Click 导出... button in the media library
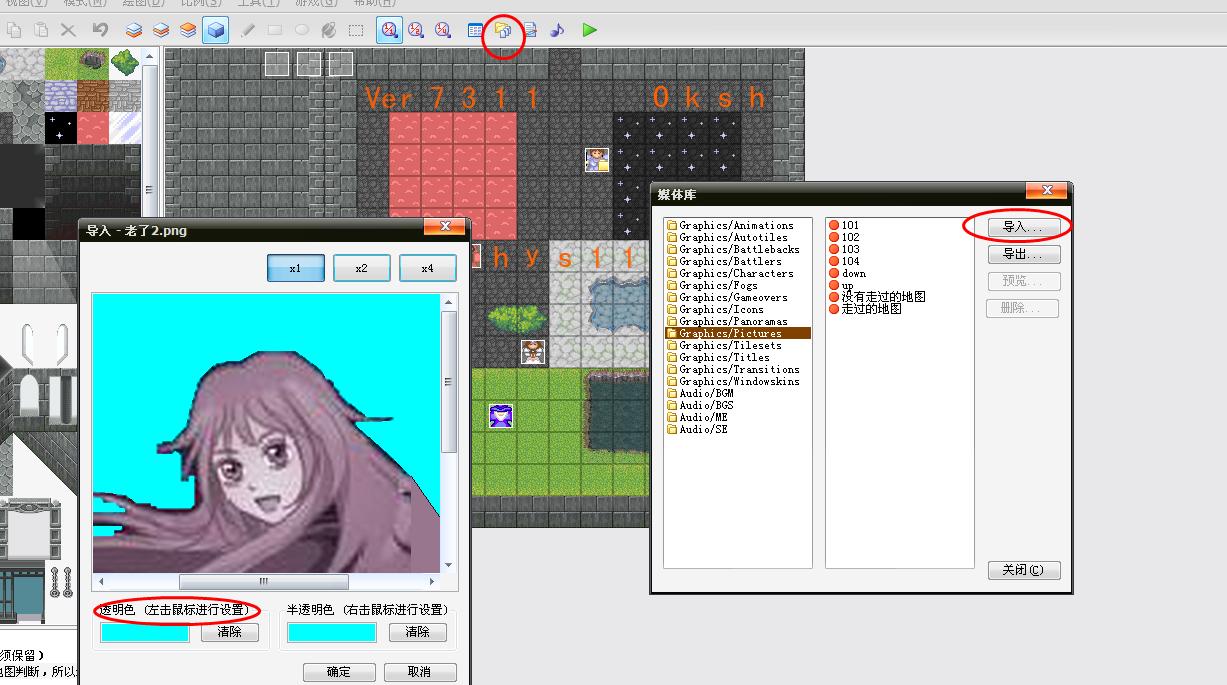The image size is (1227, 685). click(x=1022, y=255)
